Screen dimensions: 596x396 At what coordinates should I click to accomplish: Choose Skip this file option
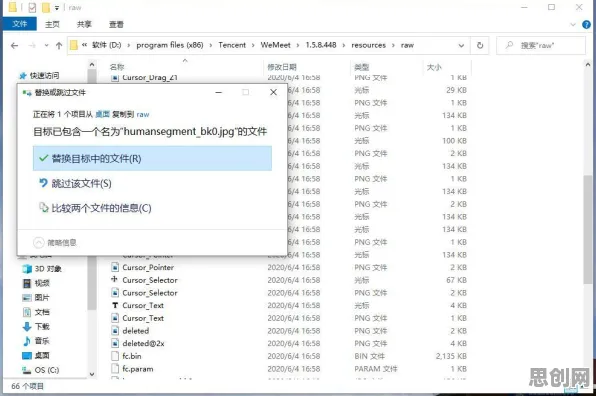[152, 184]
